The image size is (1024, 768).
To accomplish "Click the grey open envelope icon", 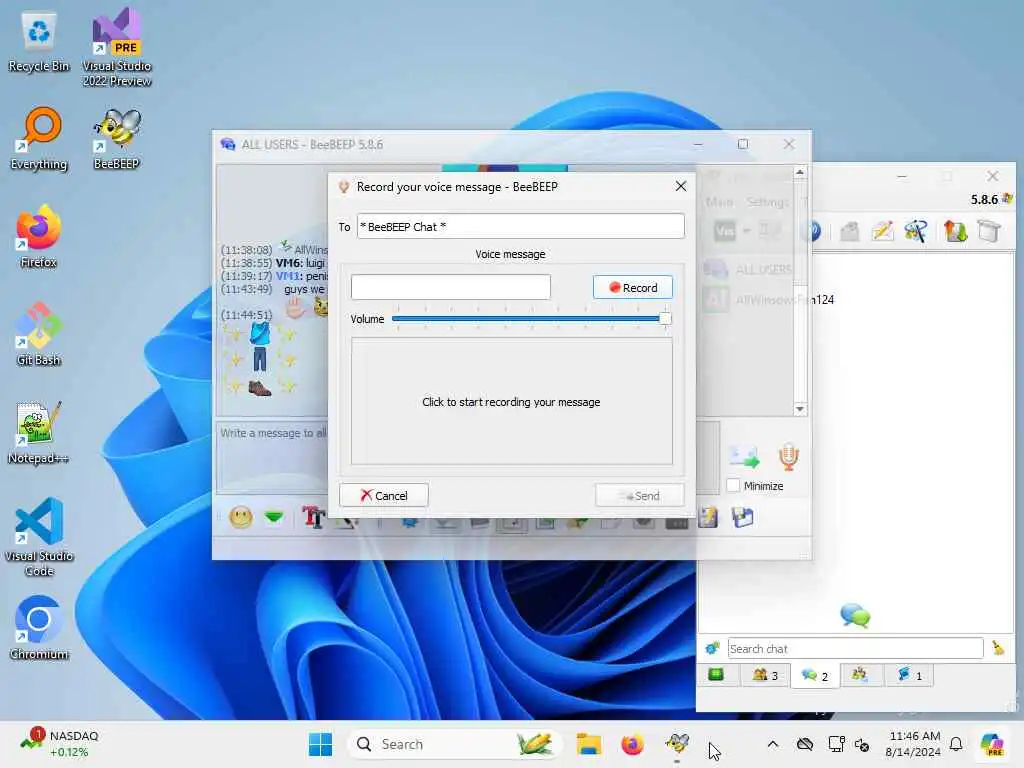I will pyautogui.click(x=849, y=231).
